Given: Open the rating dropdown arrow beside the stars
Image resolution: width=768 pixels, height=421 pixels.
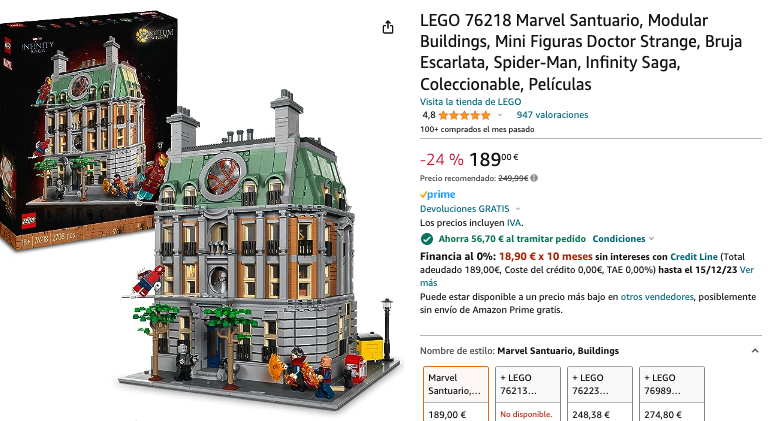Looking at the screenshot, I should pyautogui.click(x=500, y=116).
